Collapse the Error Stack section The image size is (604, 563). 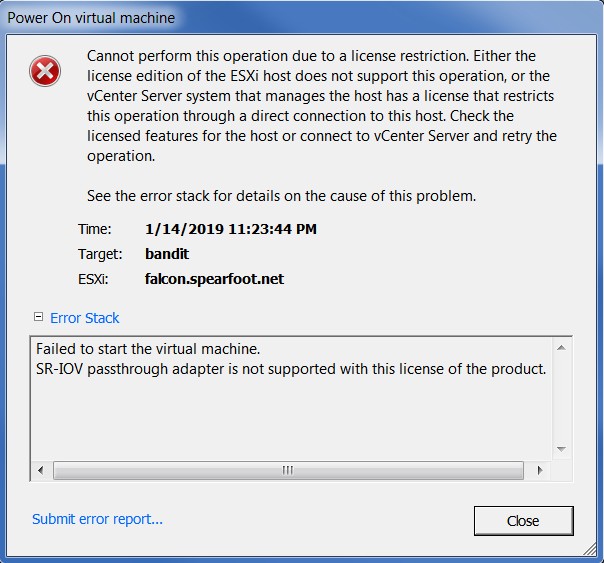(38, 317)
